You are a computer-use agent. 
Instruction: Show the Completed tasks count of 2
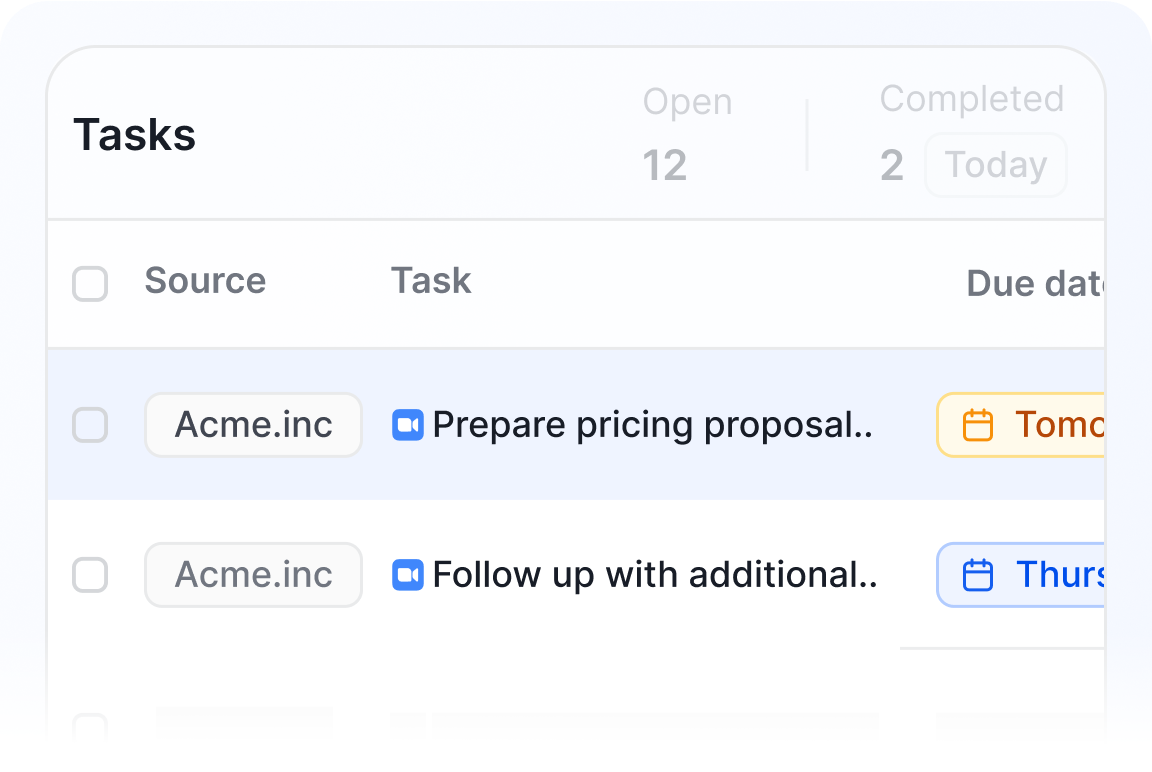coord(892,166)
